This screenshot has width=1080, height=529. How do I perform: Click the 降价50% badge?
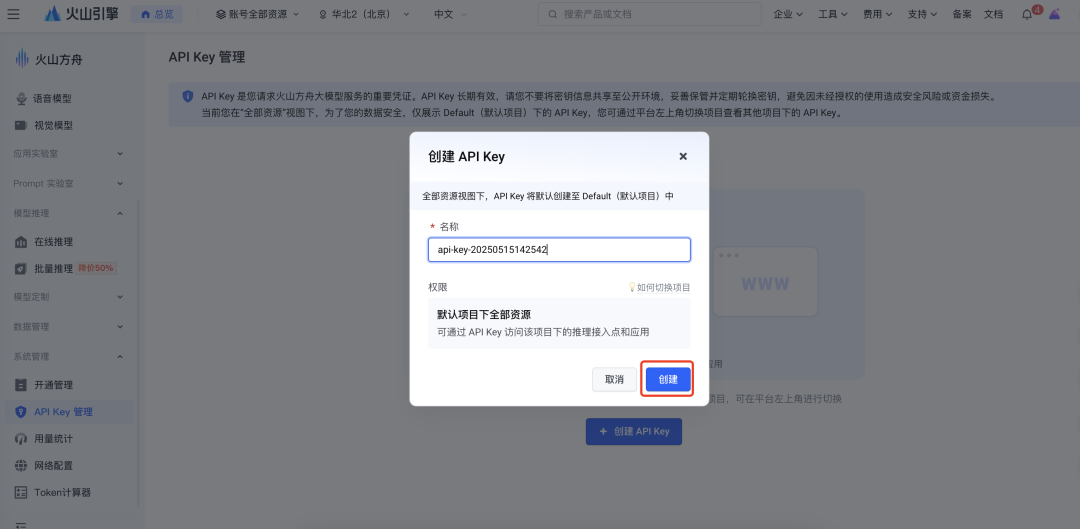tap(96, 268)
